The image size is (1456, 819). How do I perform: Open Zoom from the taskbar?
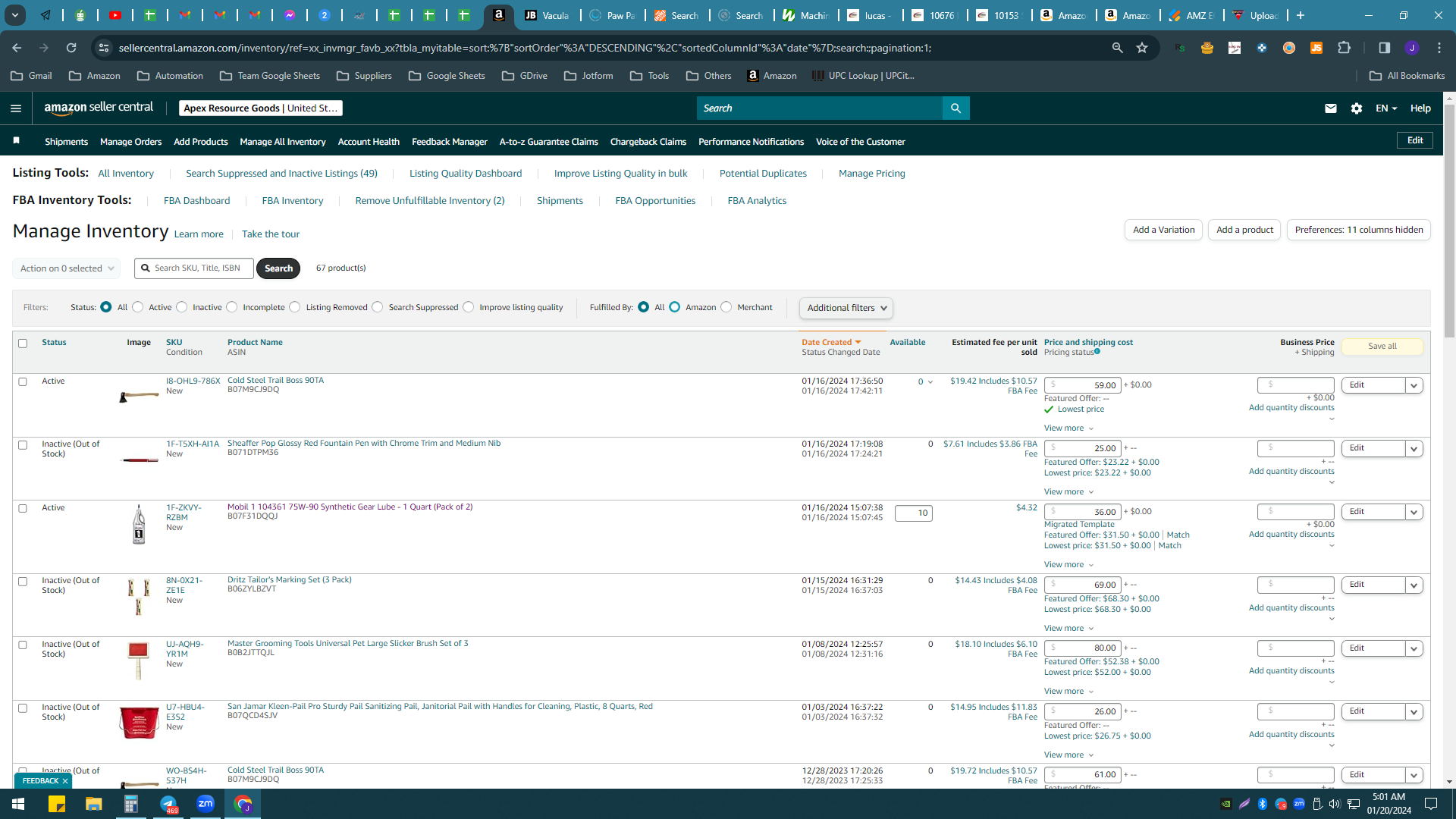pos(206,804)
